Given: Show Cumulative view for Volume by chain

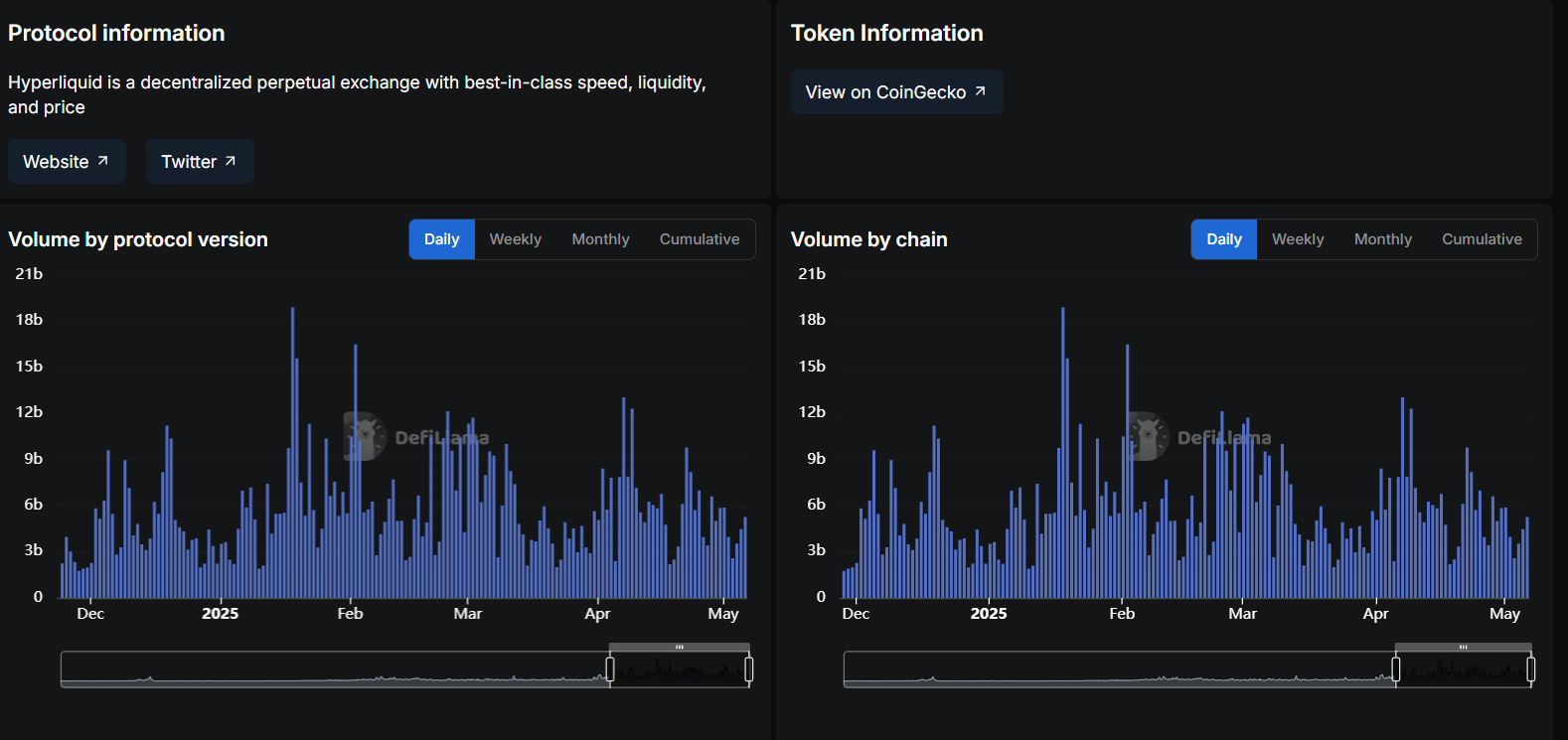Looking at the screenshot, I should click(1482, 239).
